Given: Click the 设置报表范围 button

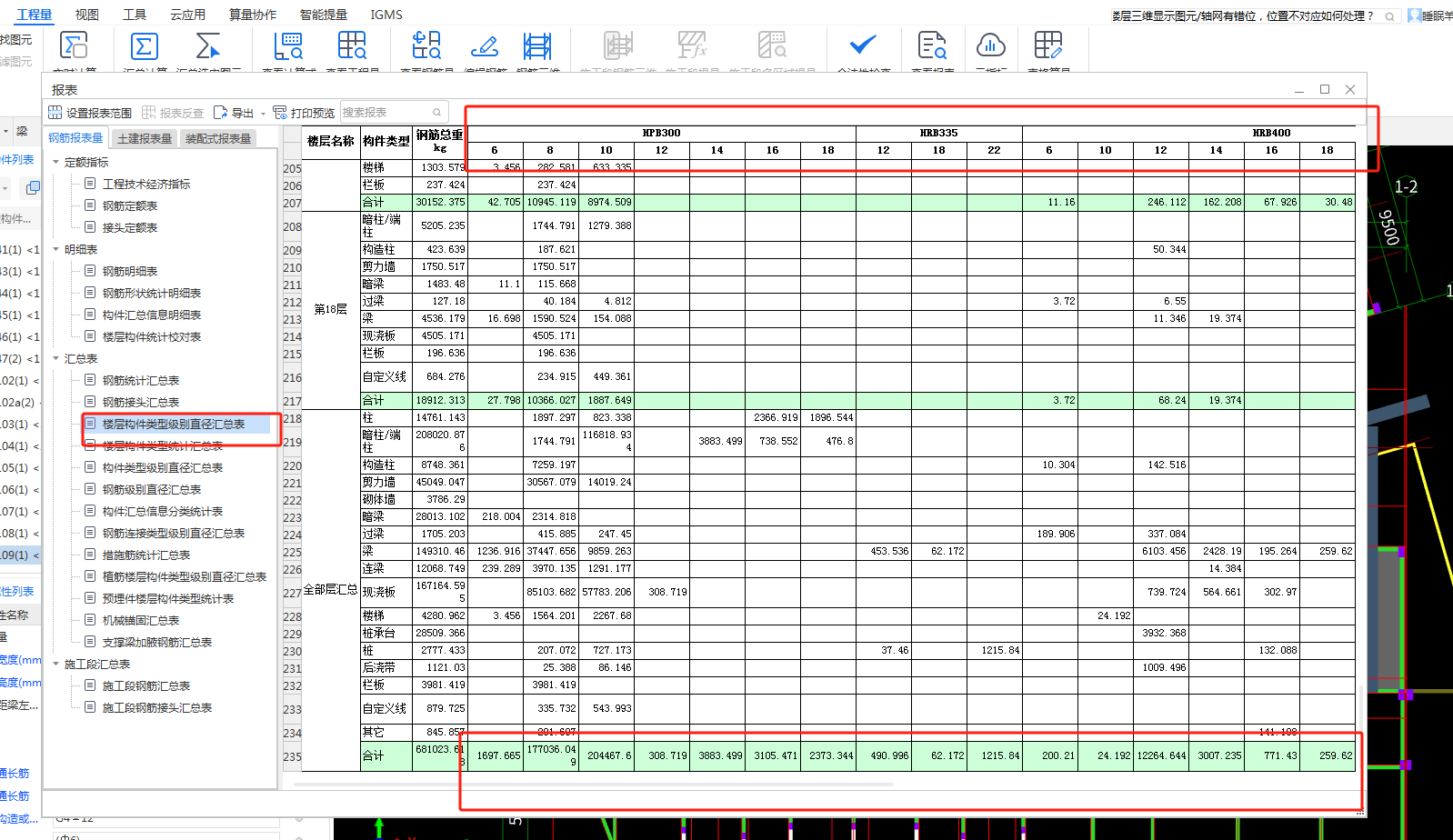Looking at the screenshot, I should (90, 113).
